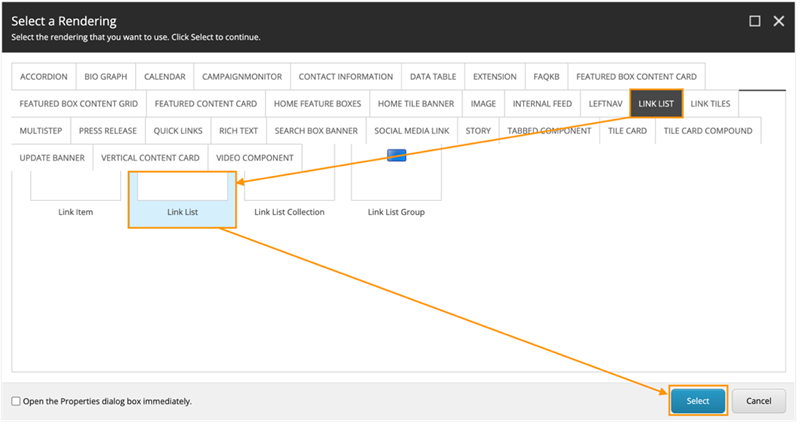The height and width of the screenshot is (425, 800).
Task: Switch to the Accordion tab
Action: tap(43, 77)
